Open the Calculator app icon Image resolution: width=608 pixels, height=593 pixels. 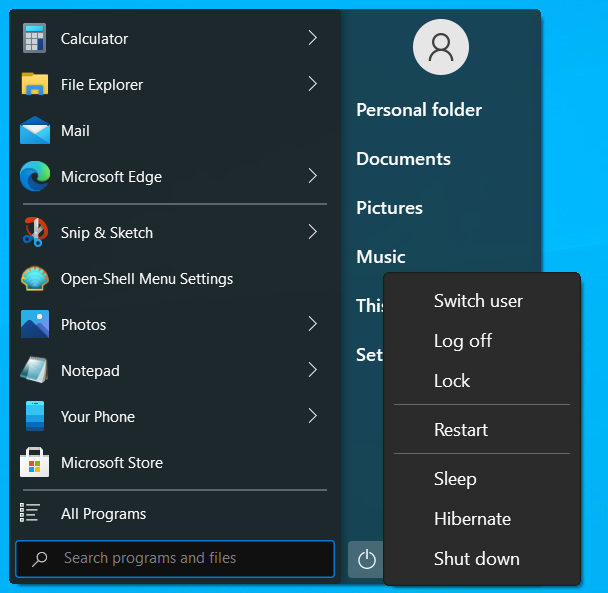click(35, 38)
